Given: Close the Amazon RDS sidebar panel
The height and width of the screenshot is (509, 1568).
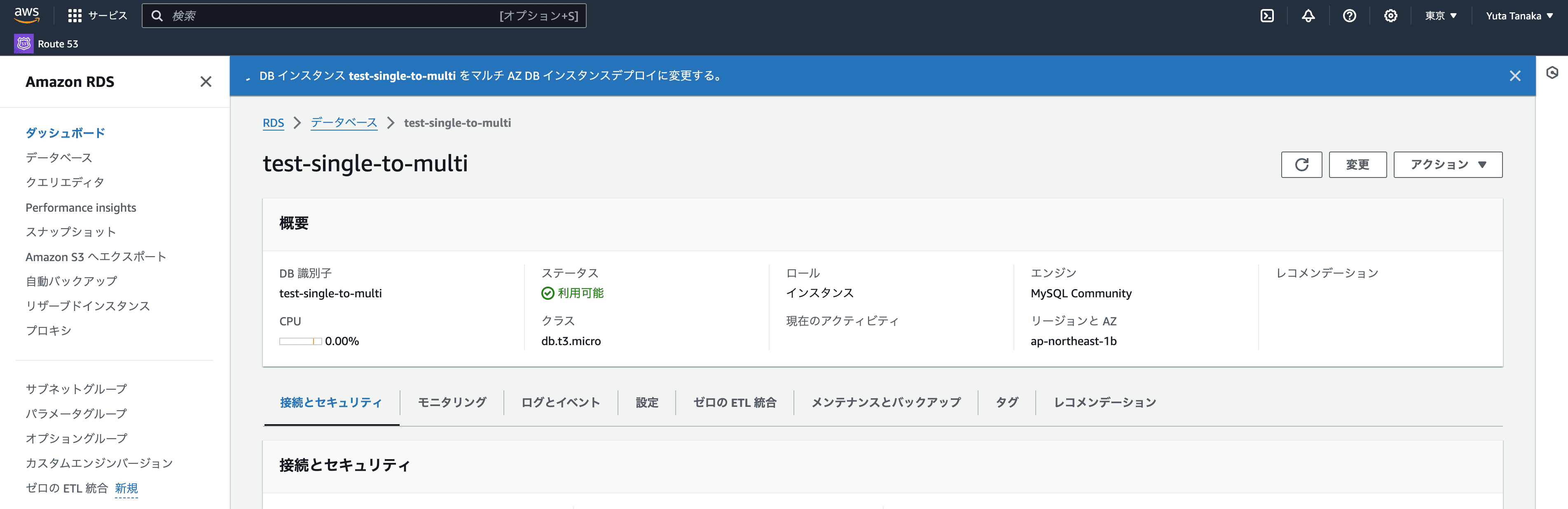Looking at the screenshot, I should click(206, 82).
